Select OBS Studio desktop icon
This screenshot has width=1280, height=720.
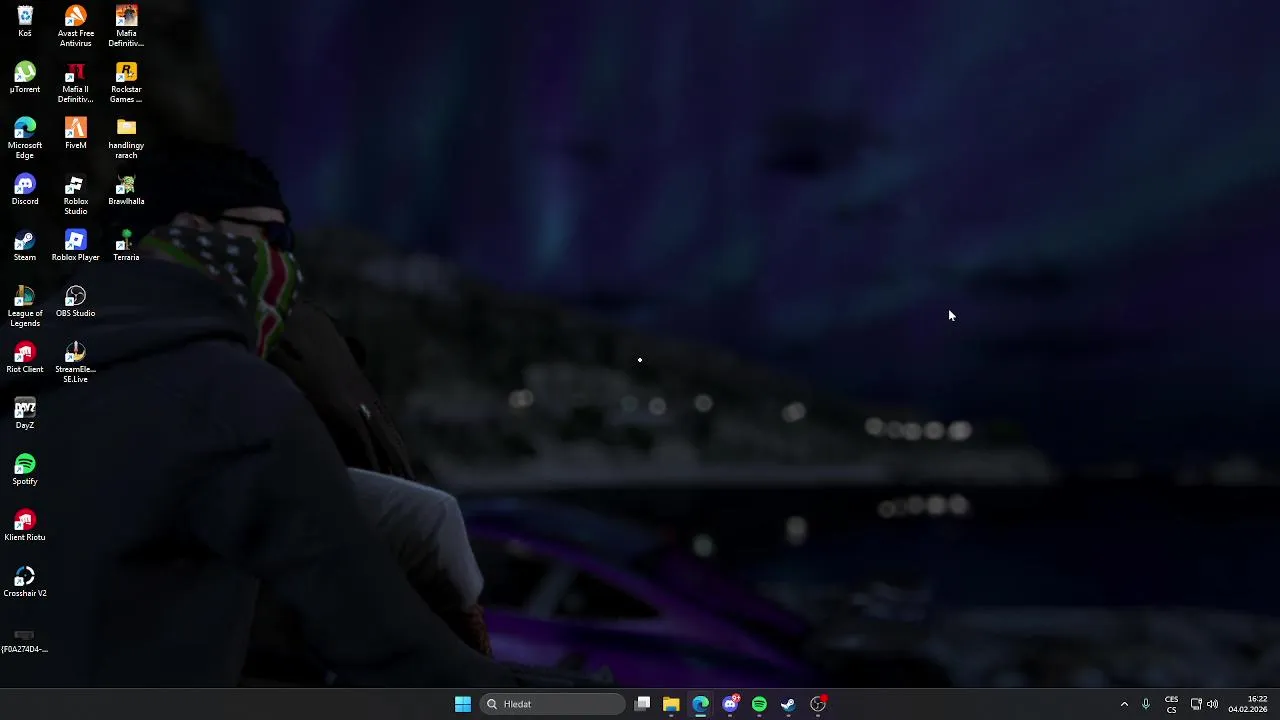pos(75,302)
